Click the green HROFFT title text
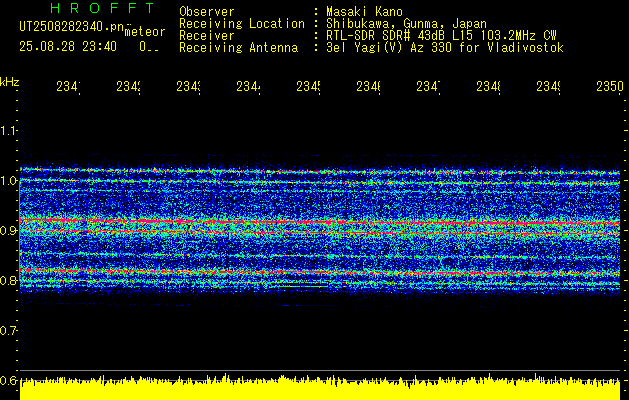 (x=103, y=8)
